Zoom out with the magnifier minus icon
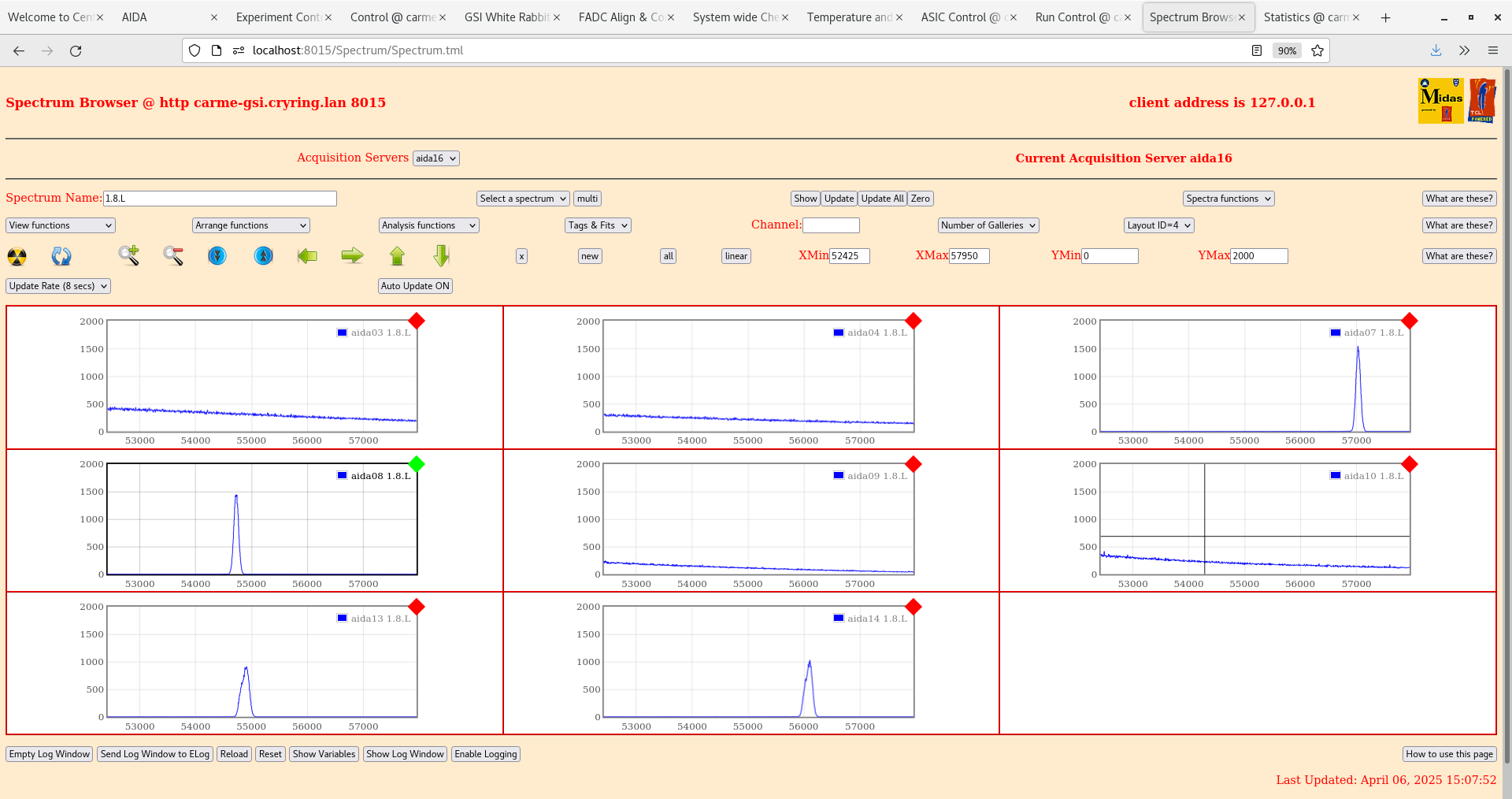Image resolution: width=1512 pixels, height=799 pixels. click(173, 255)
